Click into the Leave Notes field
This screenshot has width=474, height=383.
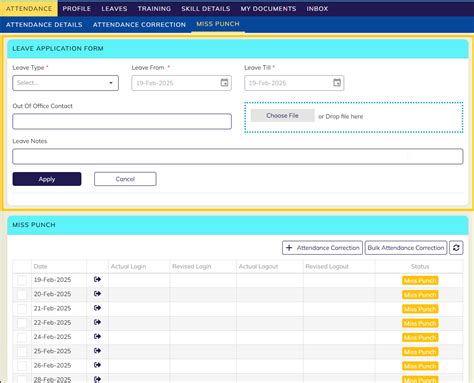(238, 157)
